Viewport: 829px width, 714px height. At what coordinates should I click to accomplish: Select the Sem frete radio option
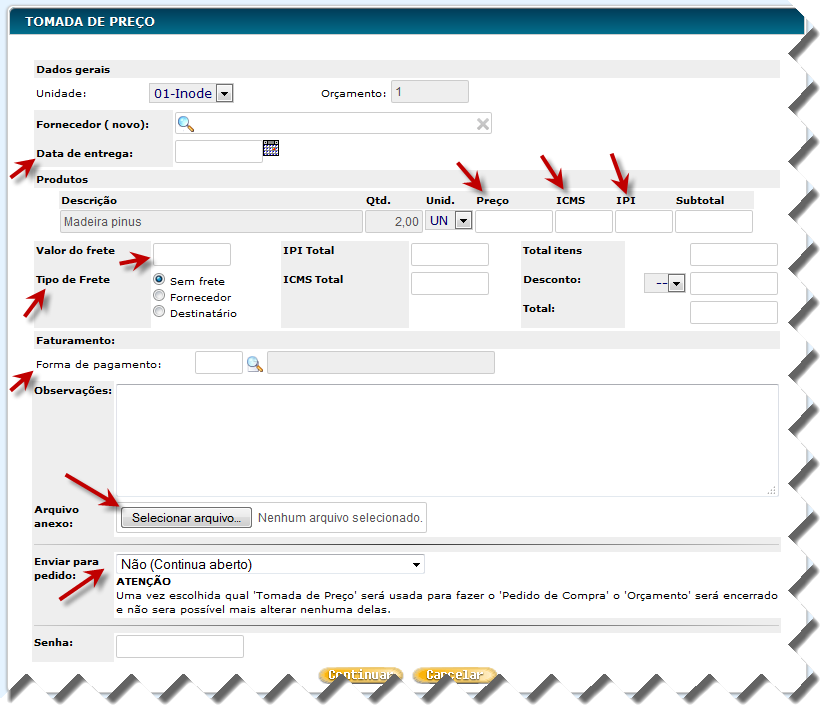pyautogui.click(x=159, y=281)
